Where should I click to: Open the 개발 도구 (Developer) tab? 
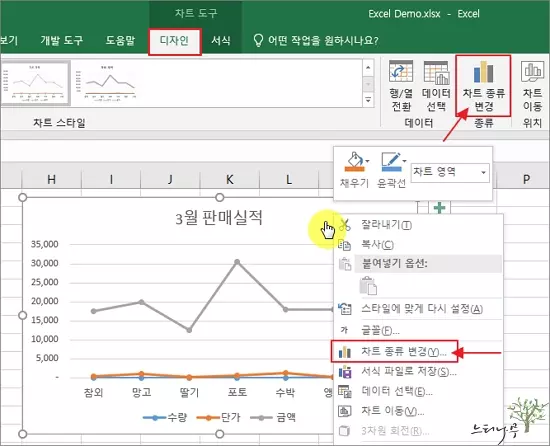[61, 41]
